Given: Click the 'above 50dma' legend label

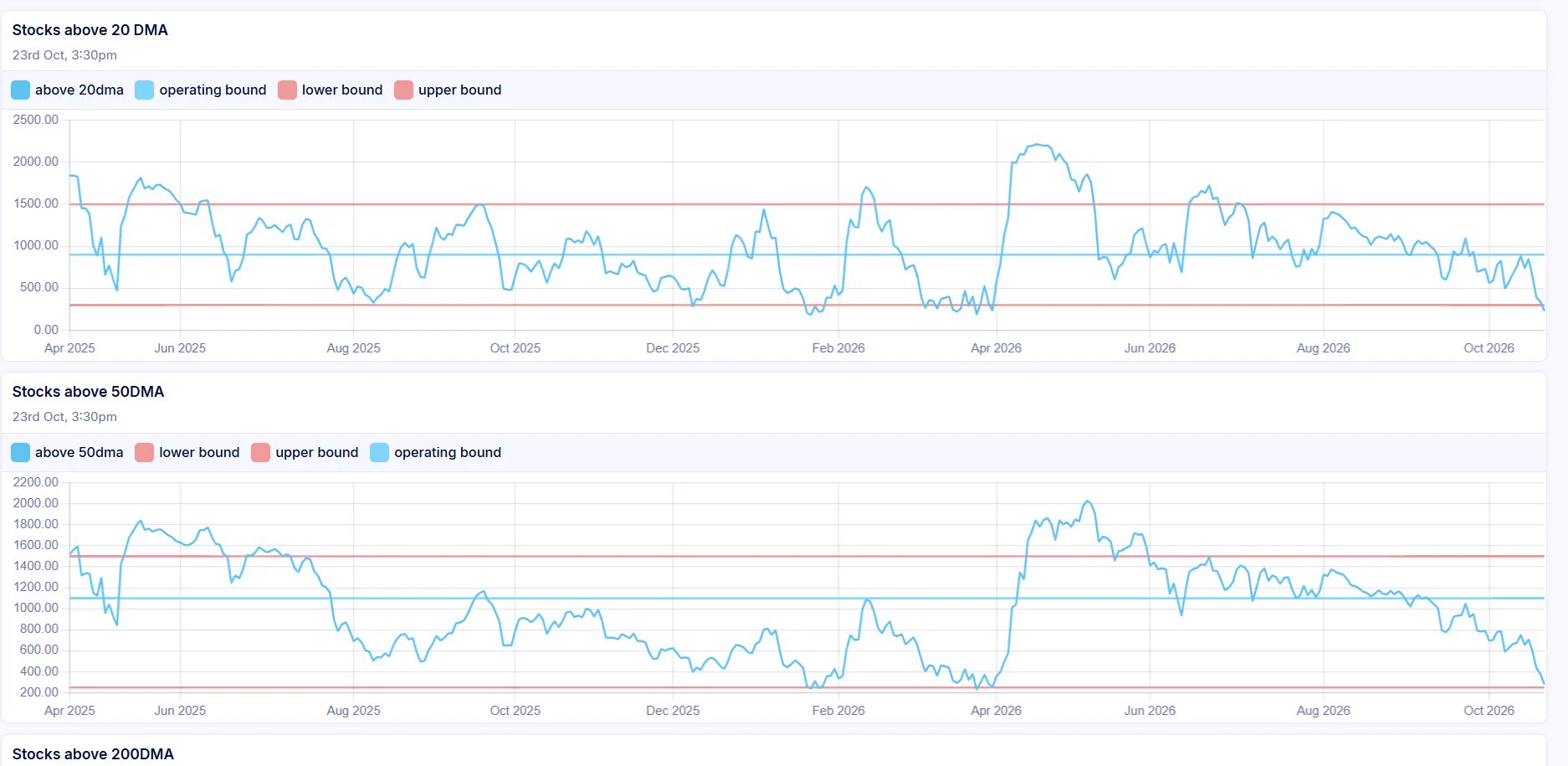Looking at the screenshot, I should click(x=79, y=452).
